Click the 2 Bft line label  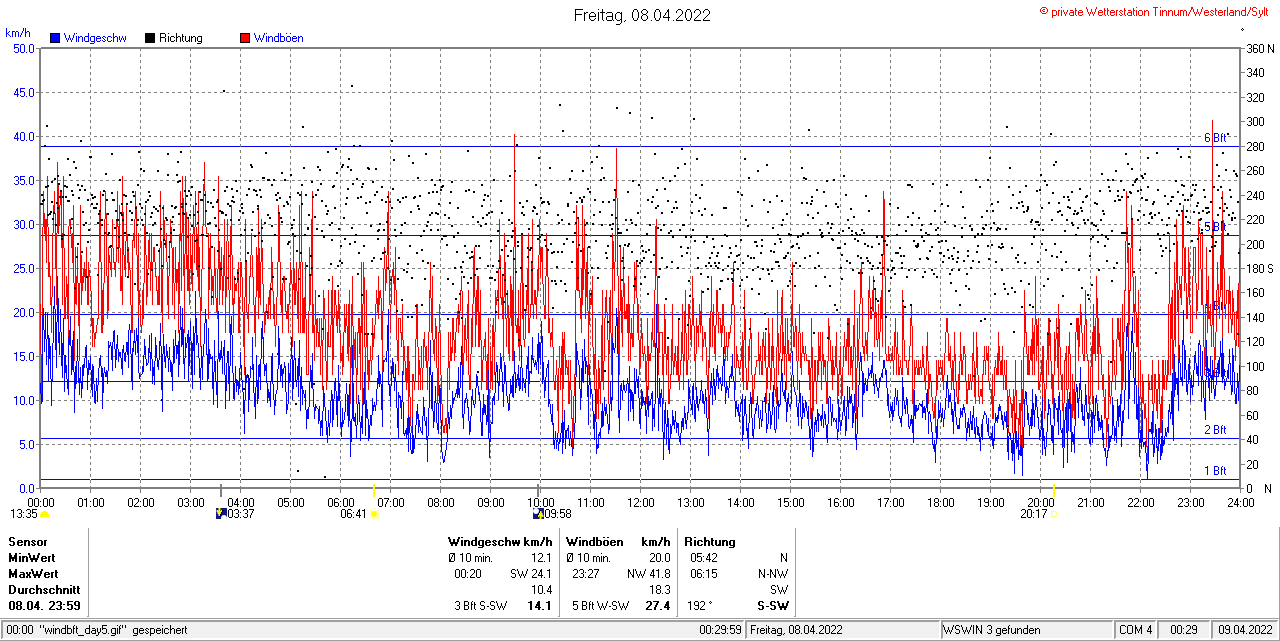1214,430
